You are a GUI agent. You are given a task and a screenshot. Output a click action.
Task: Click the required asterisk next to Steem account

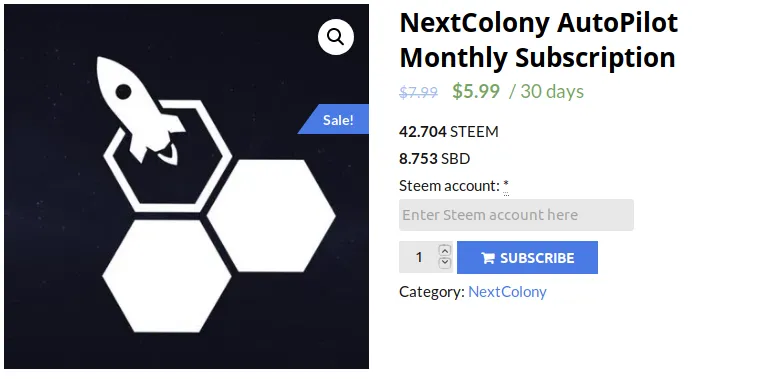[x=506, y=185]
